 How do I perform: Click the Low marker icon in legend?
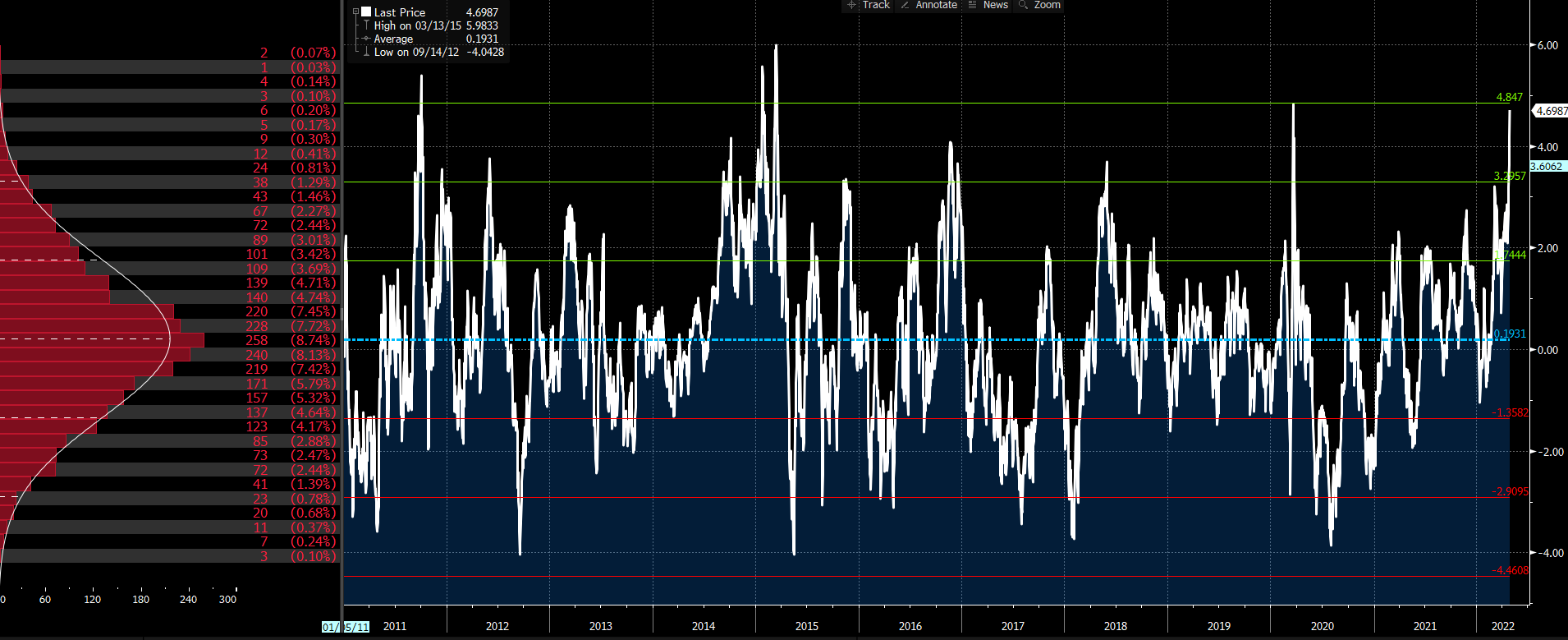tap(366, 52)
